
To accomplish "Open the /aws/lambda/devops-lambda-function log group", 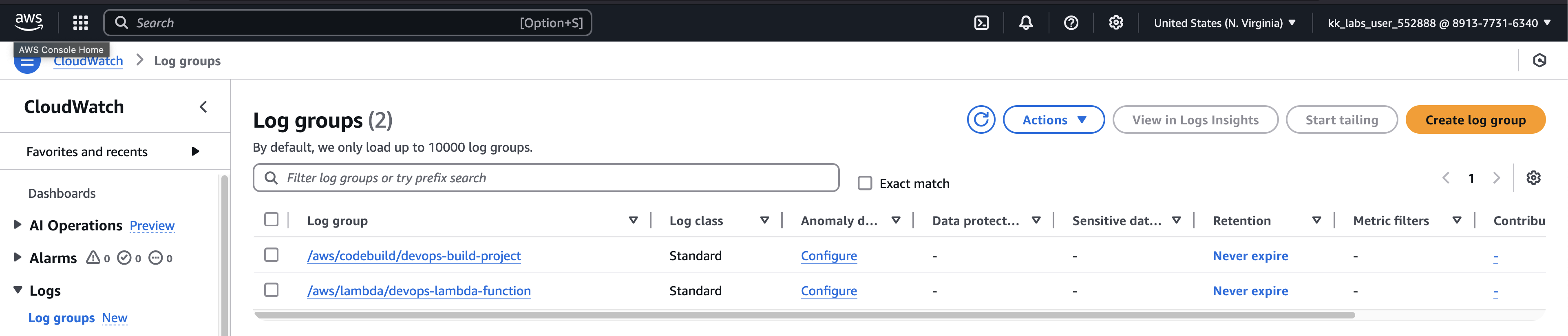I will click(419, 291).
